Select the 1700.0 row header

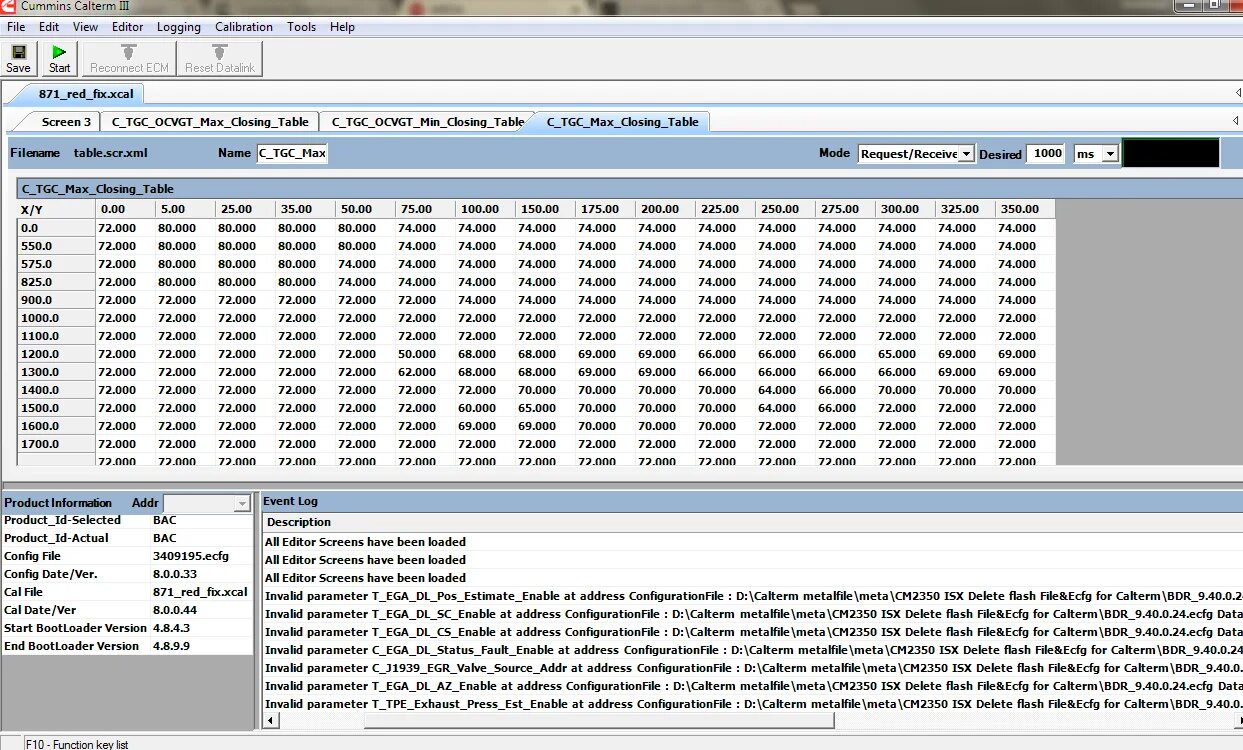56,444
